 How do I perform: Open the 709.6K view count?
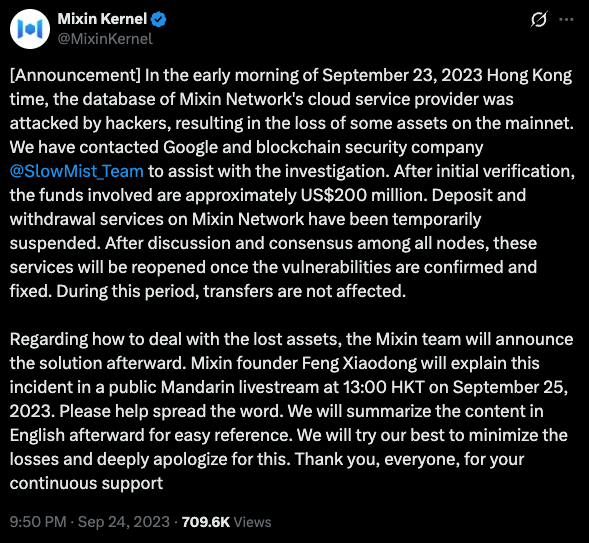pos(205,522)
